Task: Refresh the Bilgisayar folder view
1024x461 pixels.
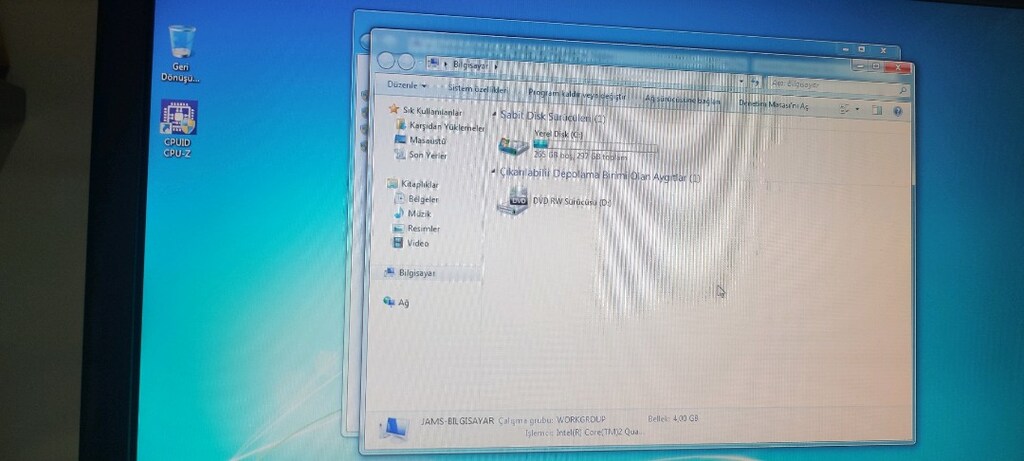Action: click(755, 82)
